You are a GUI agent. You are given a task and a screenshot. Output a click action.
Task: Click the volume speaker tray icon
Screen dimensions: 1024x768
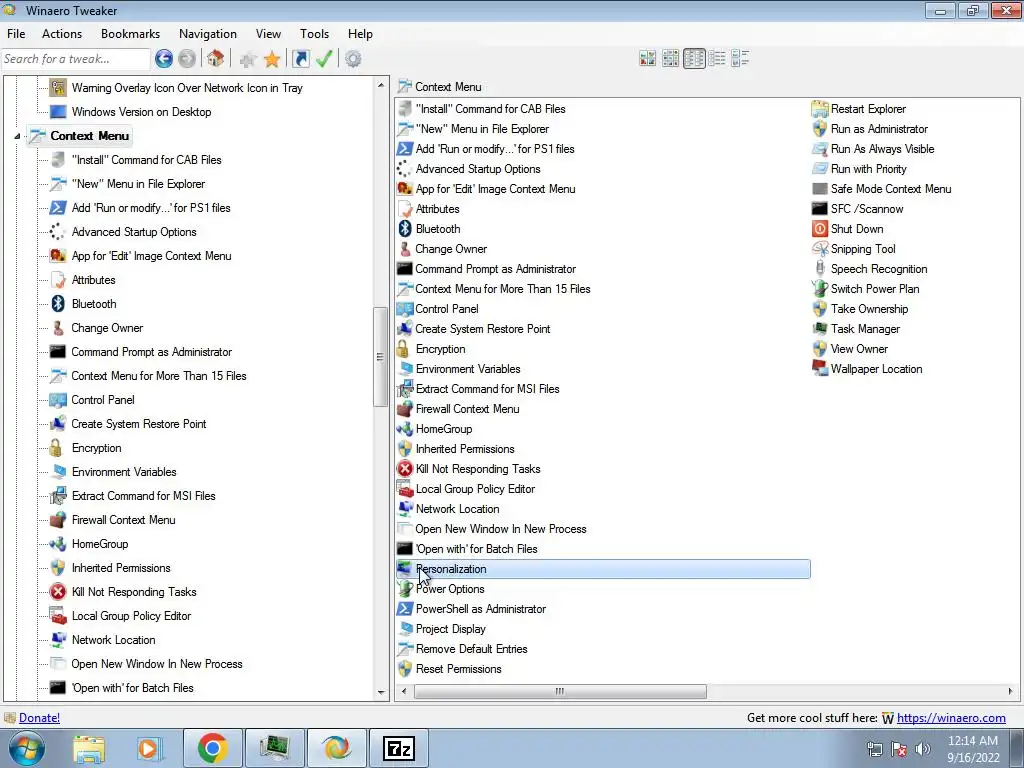[923, 749]
